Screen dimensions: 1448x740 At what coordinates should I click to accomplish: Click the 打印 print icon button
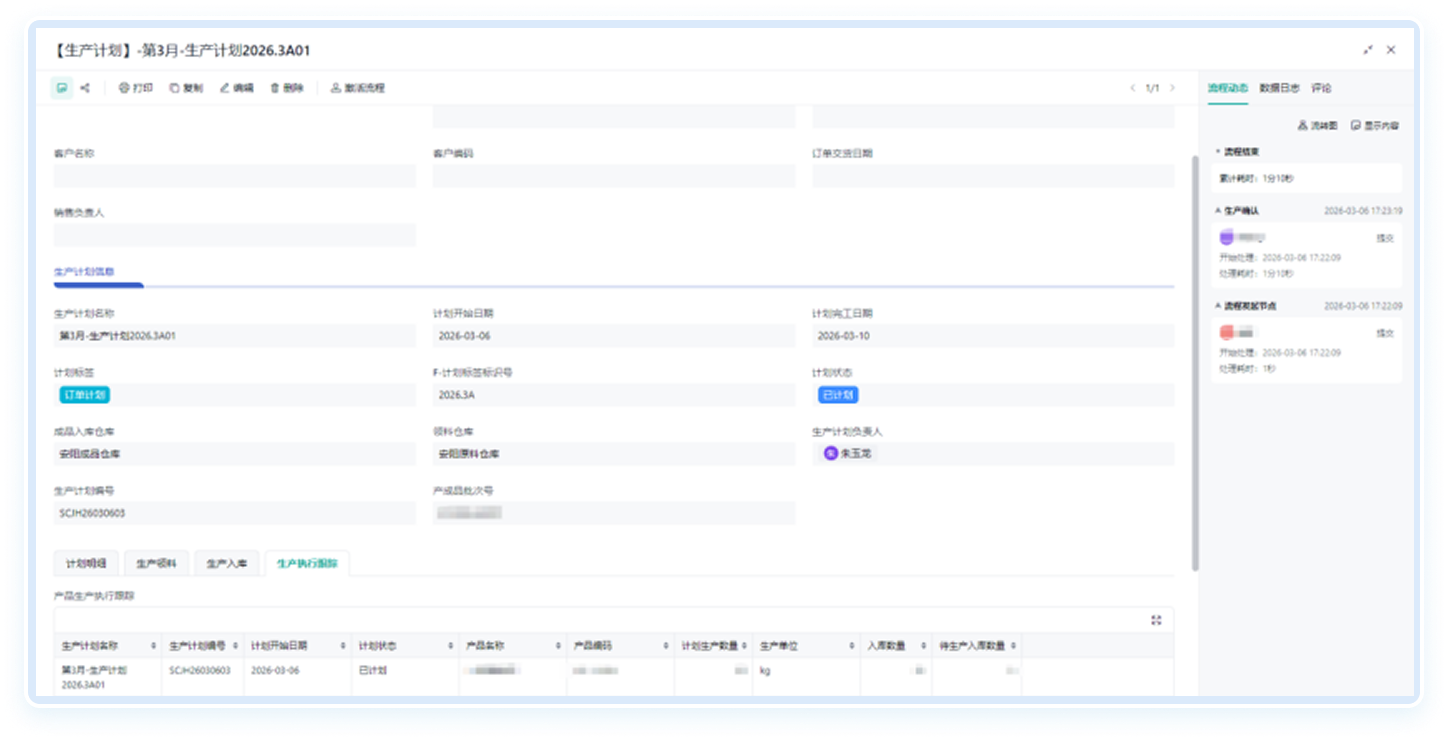[x=136, y=88]
